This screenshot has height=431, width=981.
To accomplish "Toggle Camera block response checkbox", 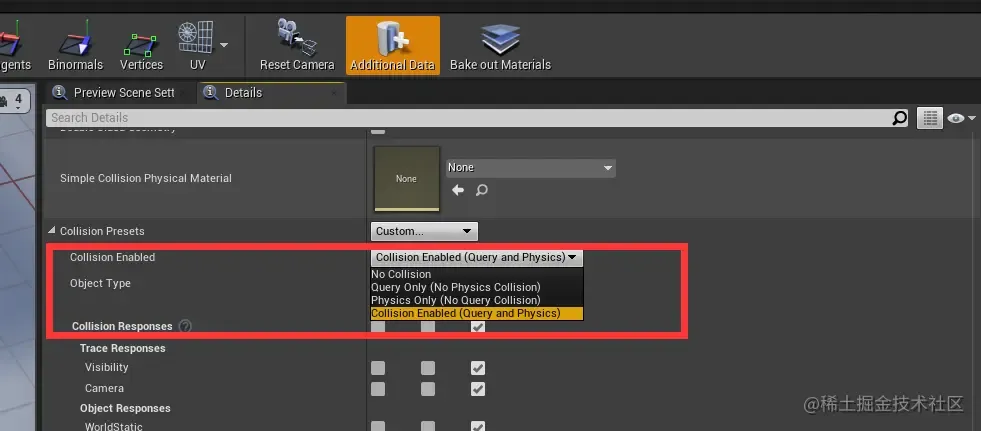I will [478, 389].
